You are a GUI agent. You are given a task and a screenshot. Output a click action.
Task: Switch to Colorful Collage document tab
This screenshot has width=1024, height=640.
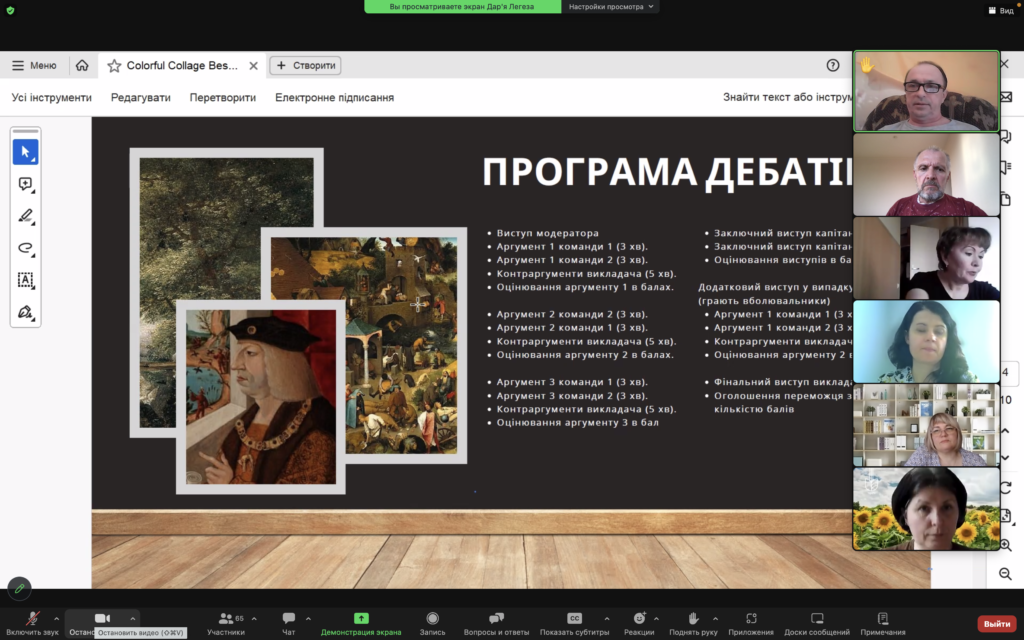[182, 65]
